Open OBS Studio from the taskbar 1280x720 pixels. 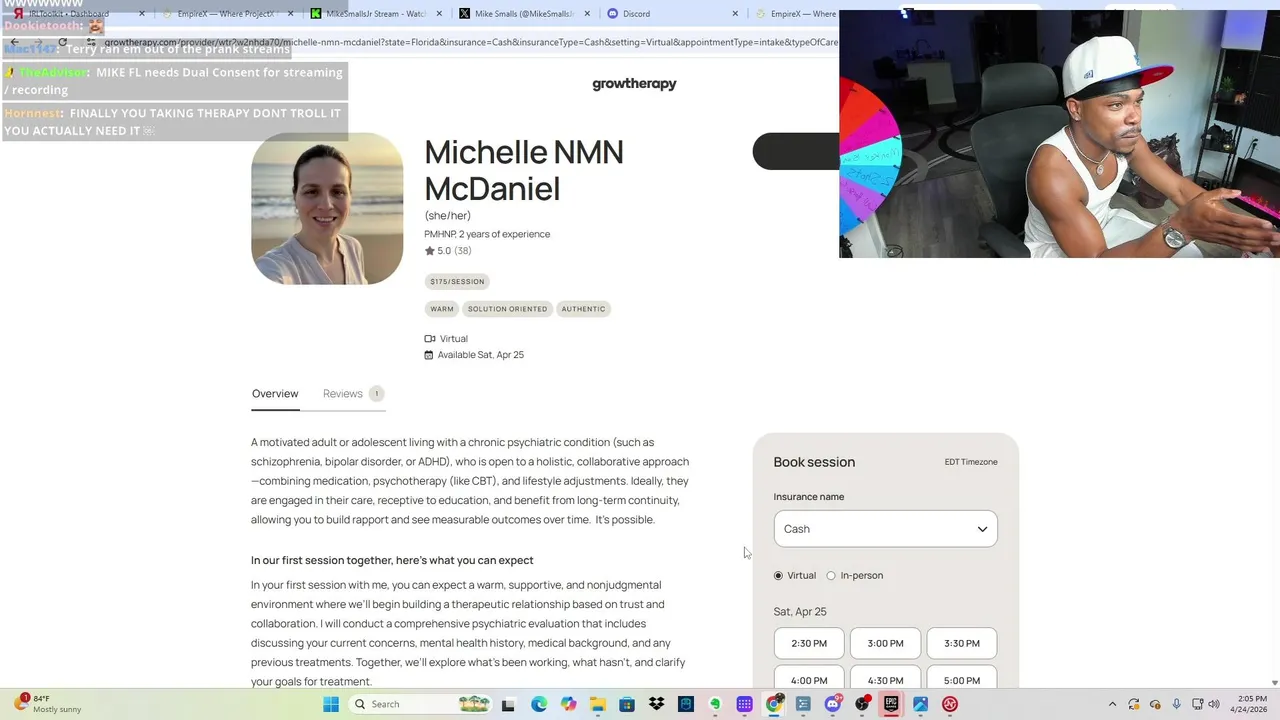[862, 704]
